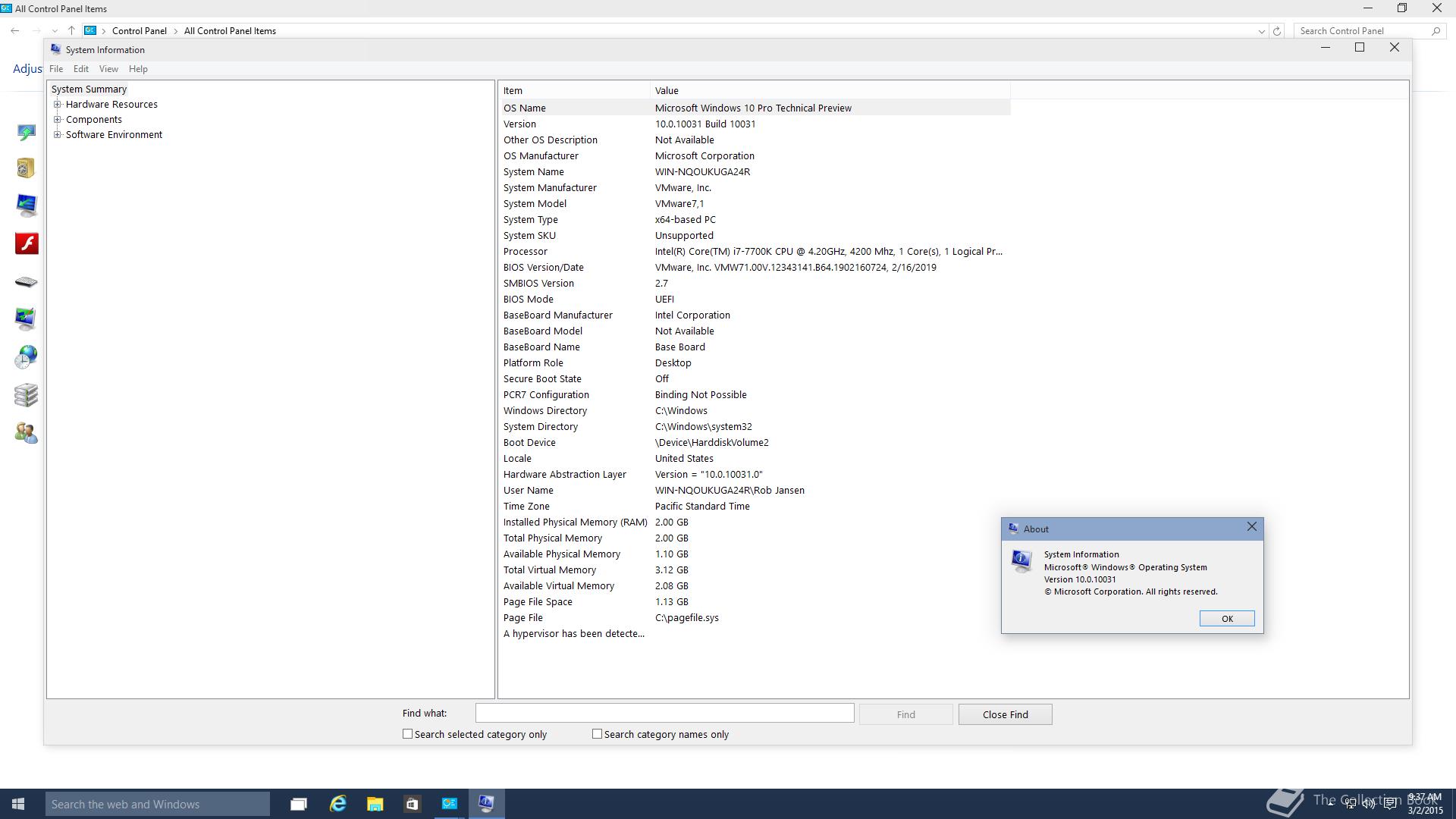Open the Personalization monitor icon

[26, 318]
